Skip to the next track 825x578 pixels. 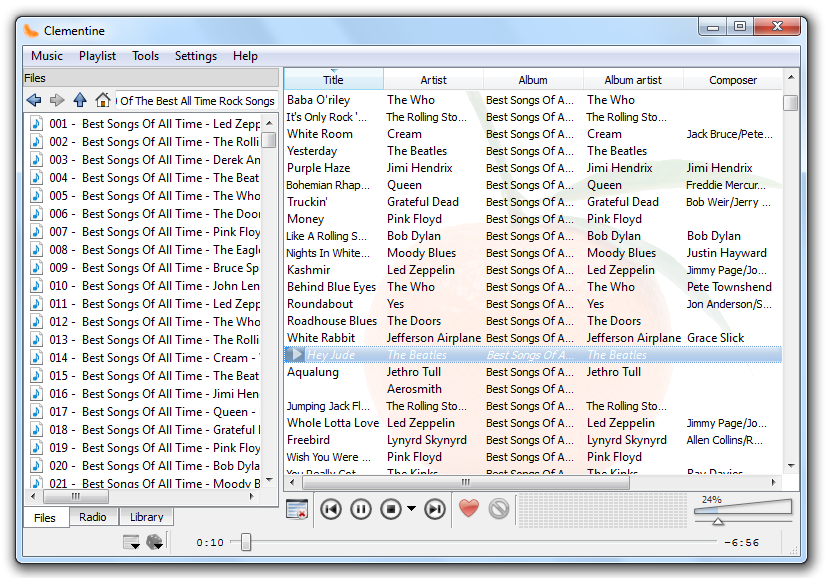point(435,509)
